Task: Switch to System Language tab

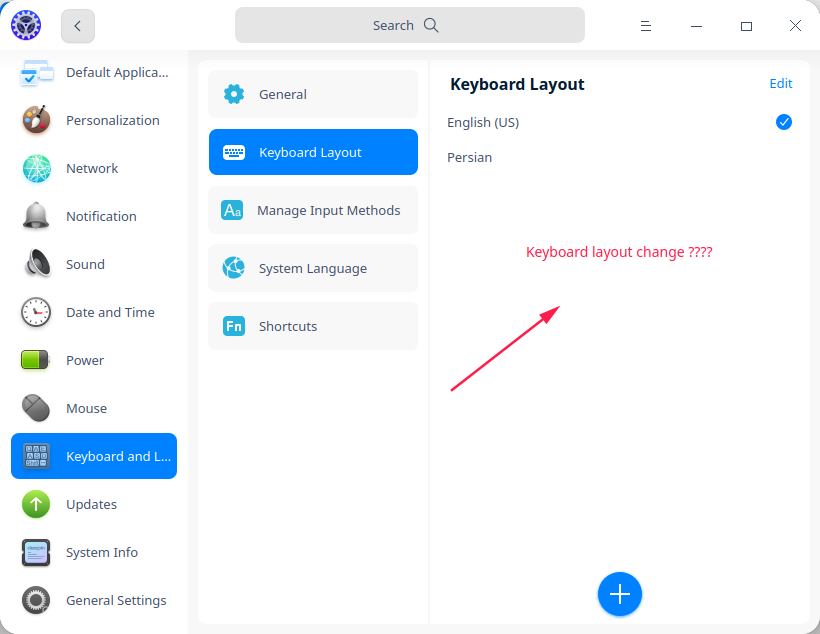Action: tap(313, 268)
